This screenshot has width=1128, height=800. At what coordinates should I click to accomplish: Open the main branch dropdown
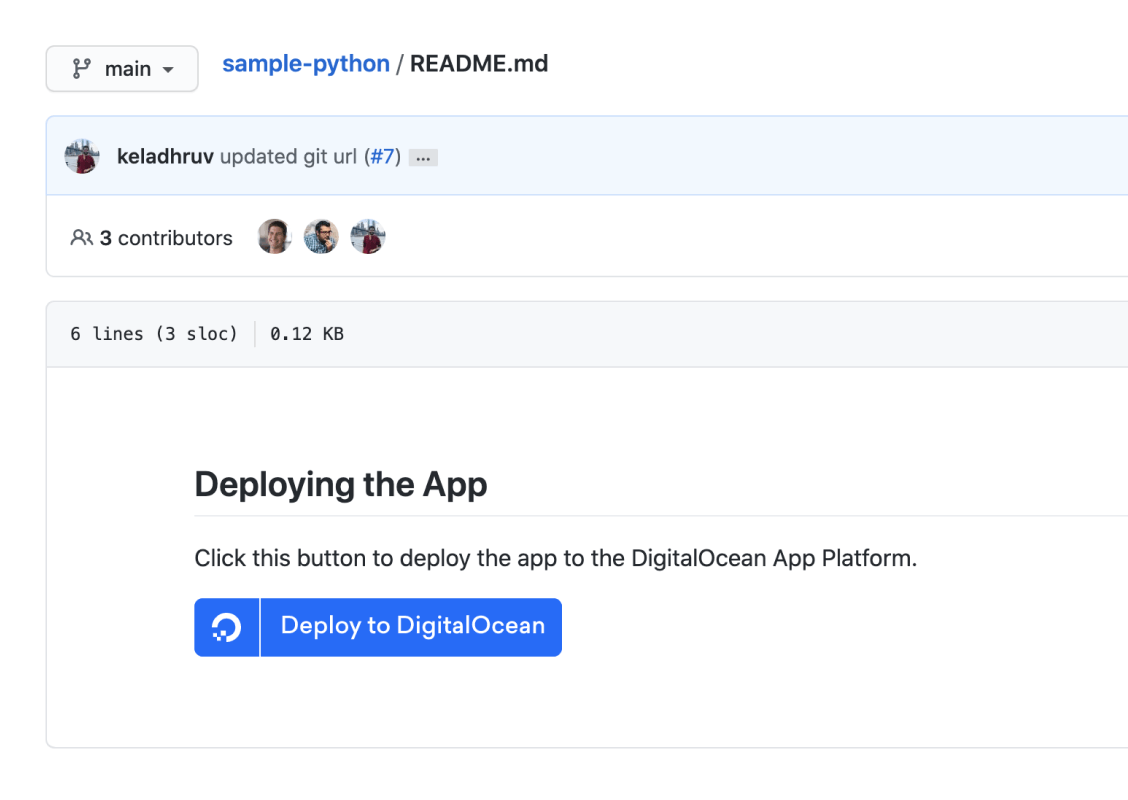[x=122, y=69]
